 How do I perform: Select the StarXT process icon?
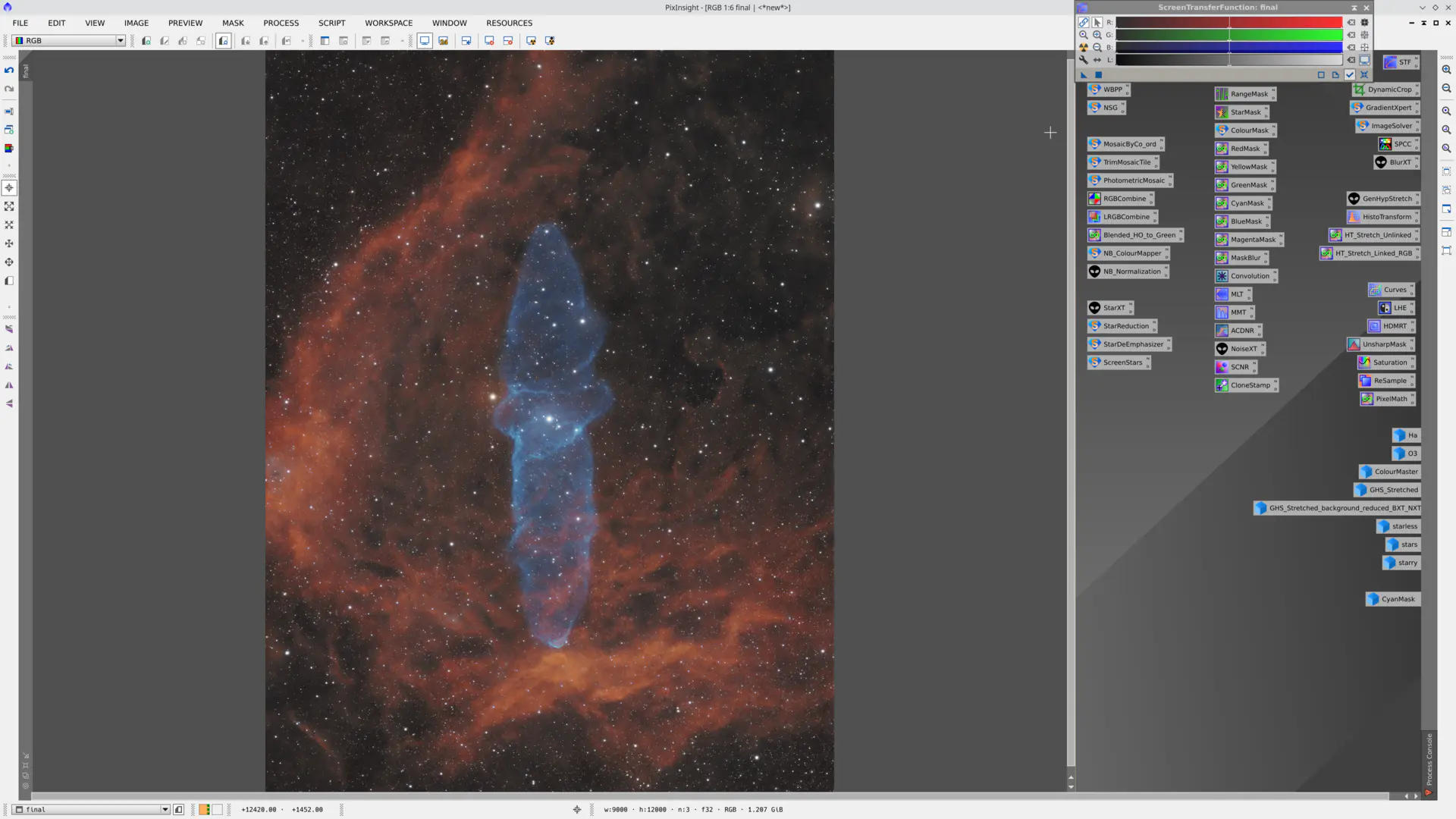pyautogui.click(x=1110, y=307)
